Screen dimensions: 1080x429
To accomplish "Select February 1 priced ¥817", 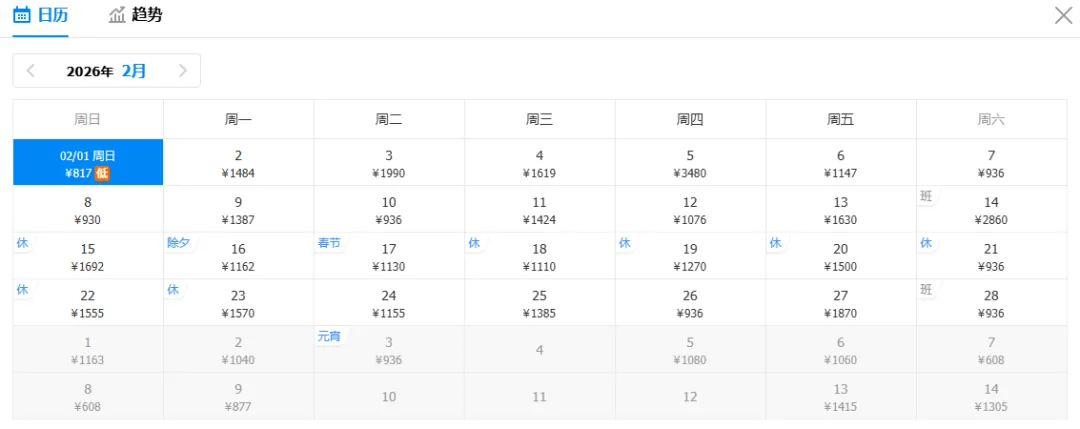I will tap(88, 163).
